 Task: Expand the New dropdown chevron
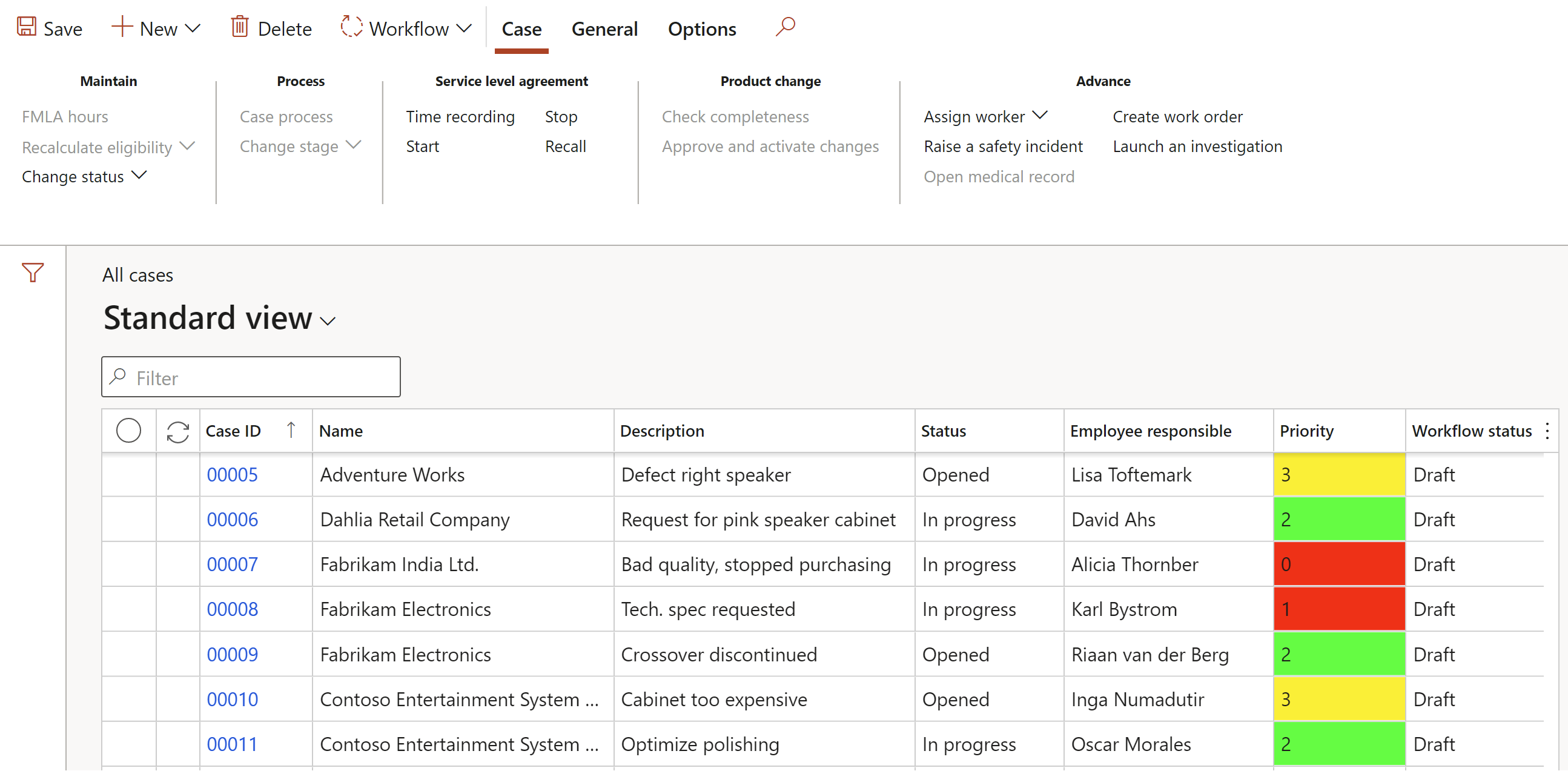point(193,28)
